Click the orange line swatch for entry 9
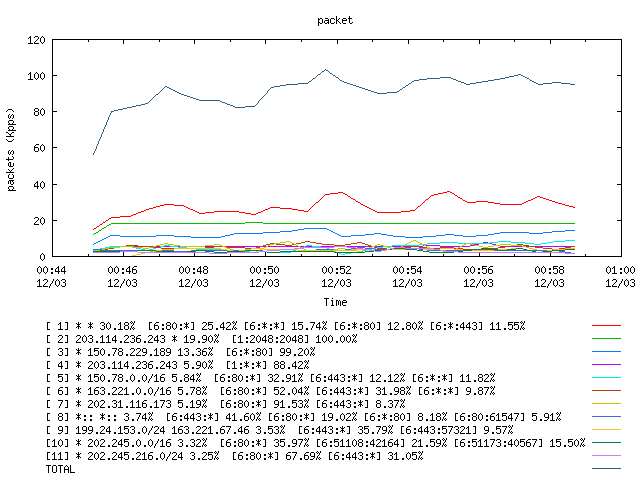The width and height of the screenshot is (640, 480). coord(606,429)
